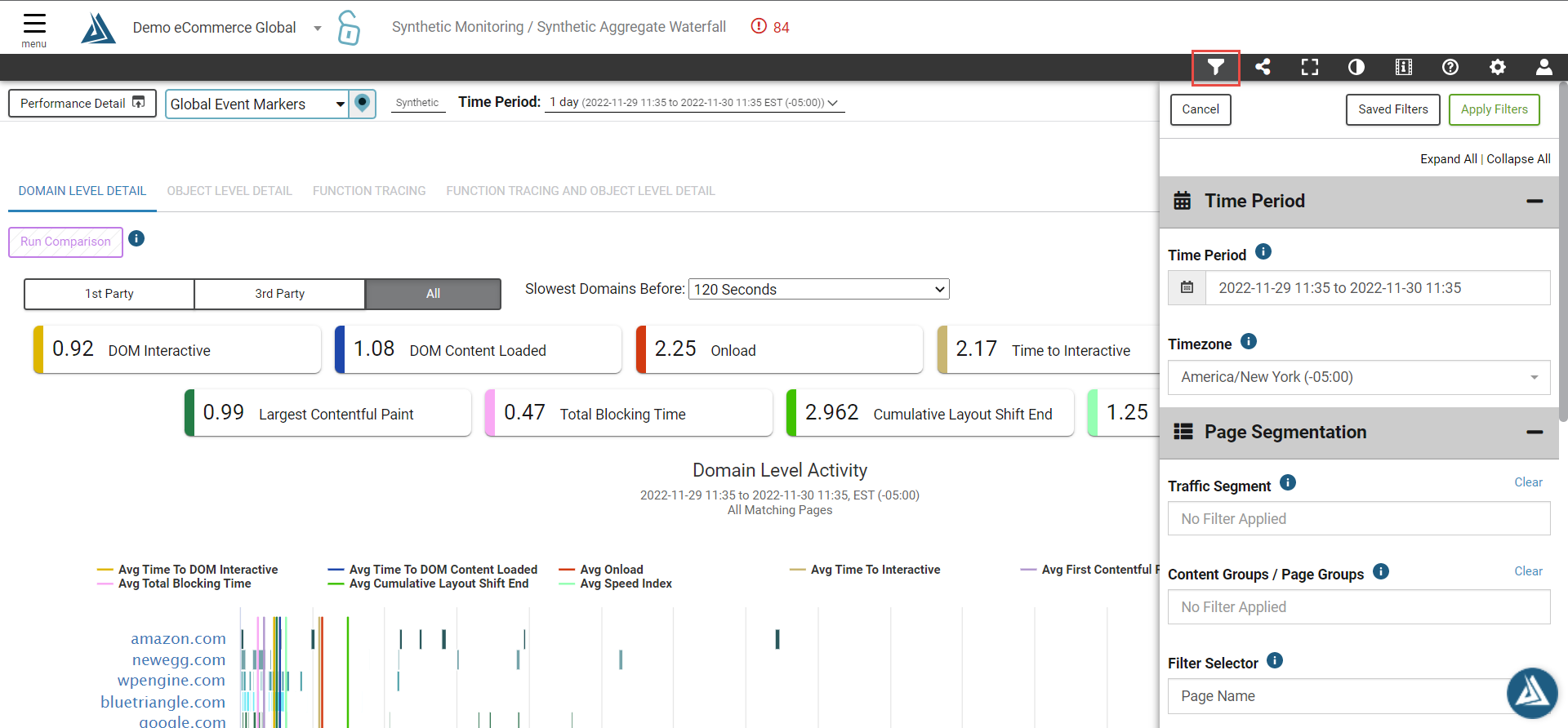
Task: Open the user profile icon
Action: pos(1544,67)
